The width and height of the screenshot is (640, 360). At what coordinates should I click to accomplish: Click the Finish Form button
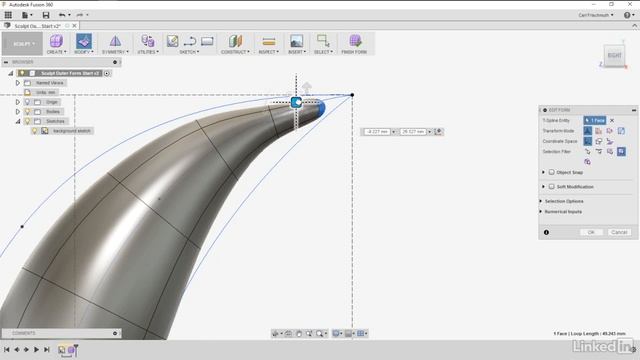tap(354, 44)
